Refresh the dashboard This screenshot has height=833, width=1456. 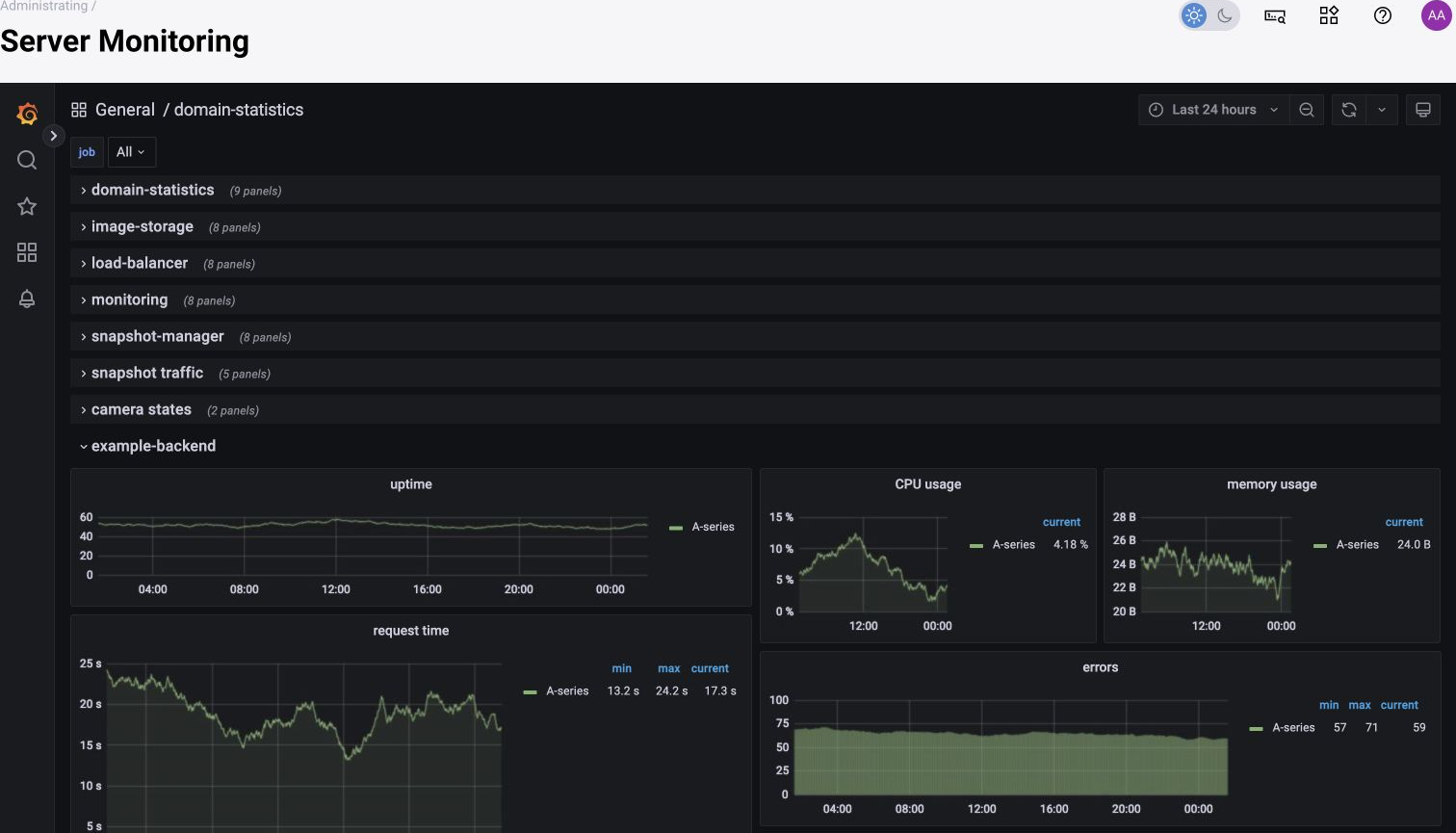point(1349,110)
